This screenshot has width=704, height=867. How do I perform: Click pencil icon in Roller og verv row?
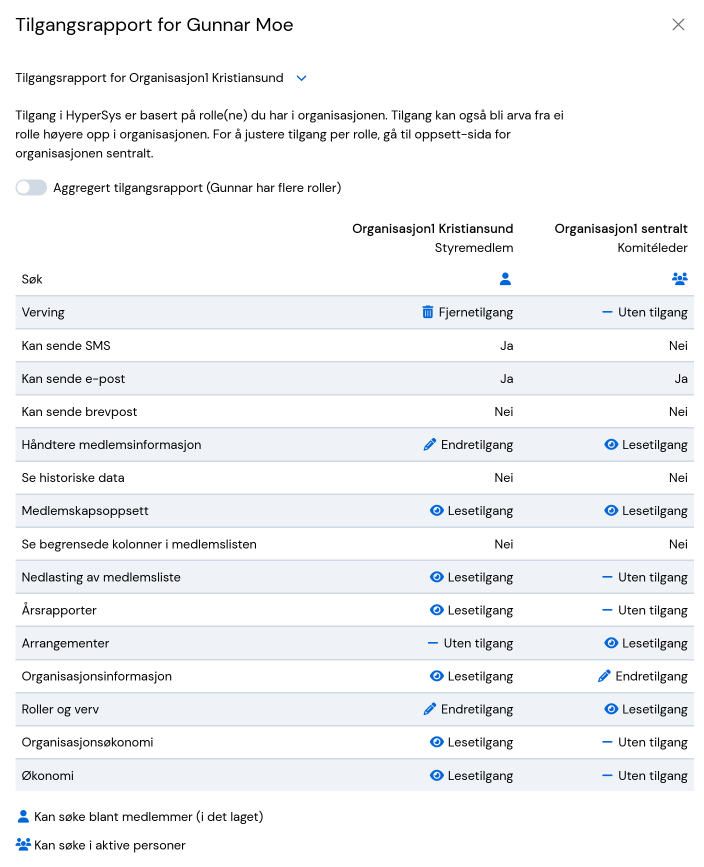pyautogui.click(x=430, y=709)
